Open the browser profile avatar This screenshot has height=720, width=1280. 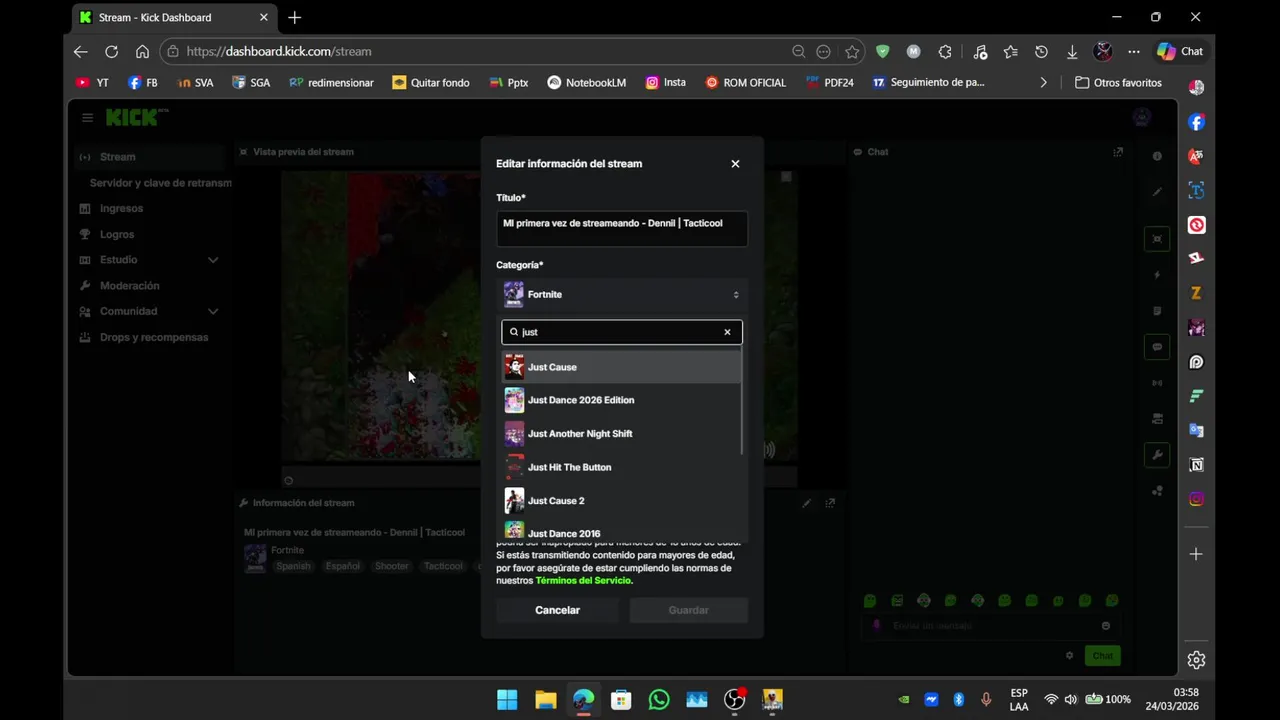(x=1103, y=51)
